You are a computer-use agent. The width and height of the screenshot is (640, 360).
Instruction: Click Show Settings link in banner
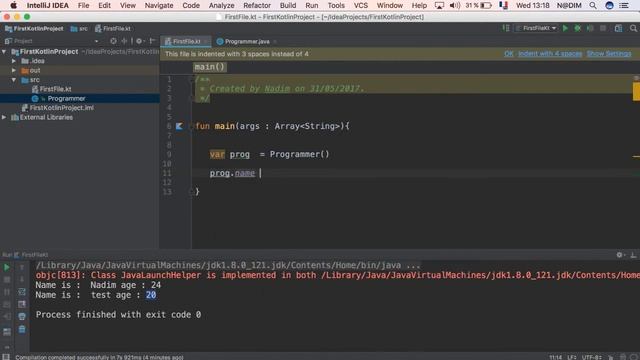(609, 53)
